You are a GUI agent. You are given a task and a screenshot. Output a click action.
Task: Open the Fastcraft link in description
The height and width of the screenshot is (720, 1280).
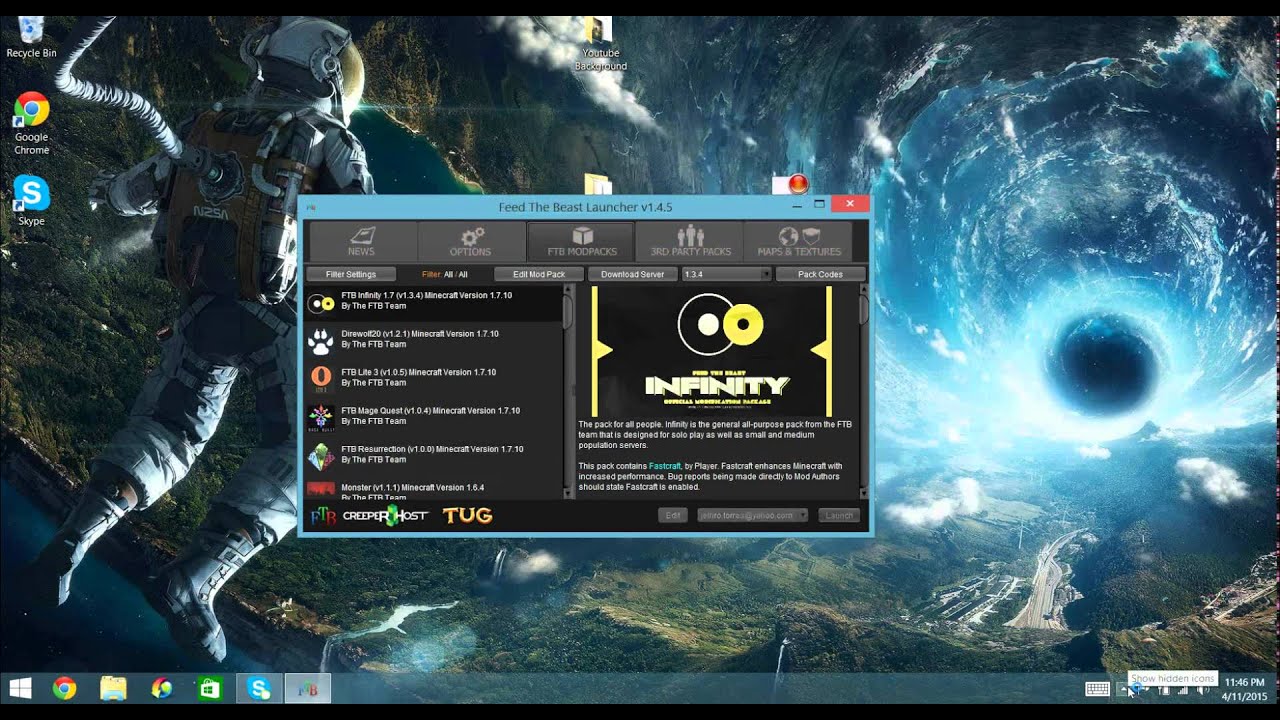click(664, 466)
